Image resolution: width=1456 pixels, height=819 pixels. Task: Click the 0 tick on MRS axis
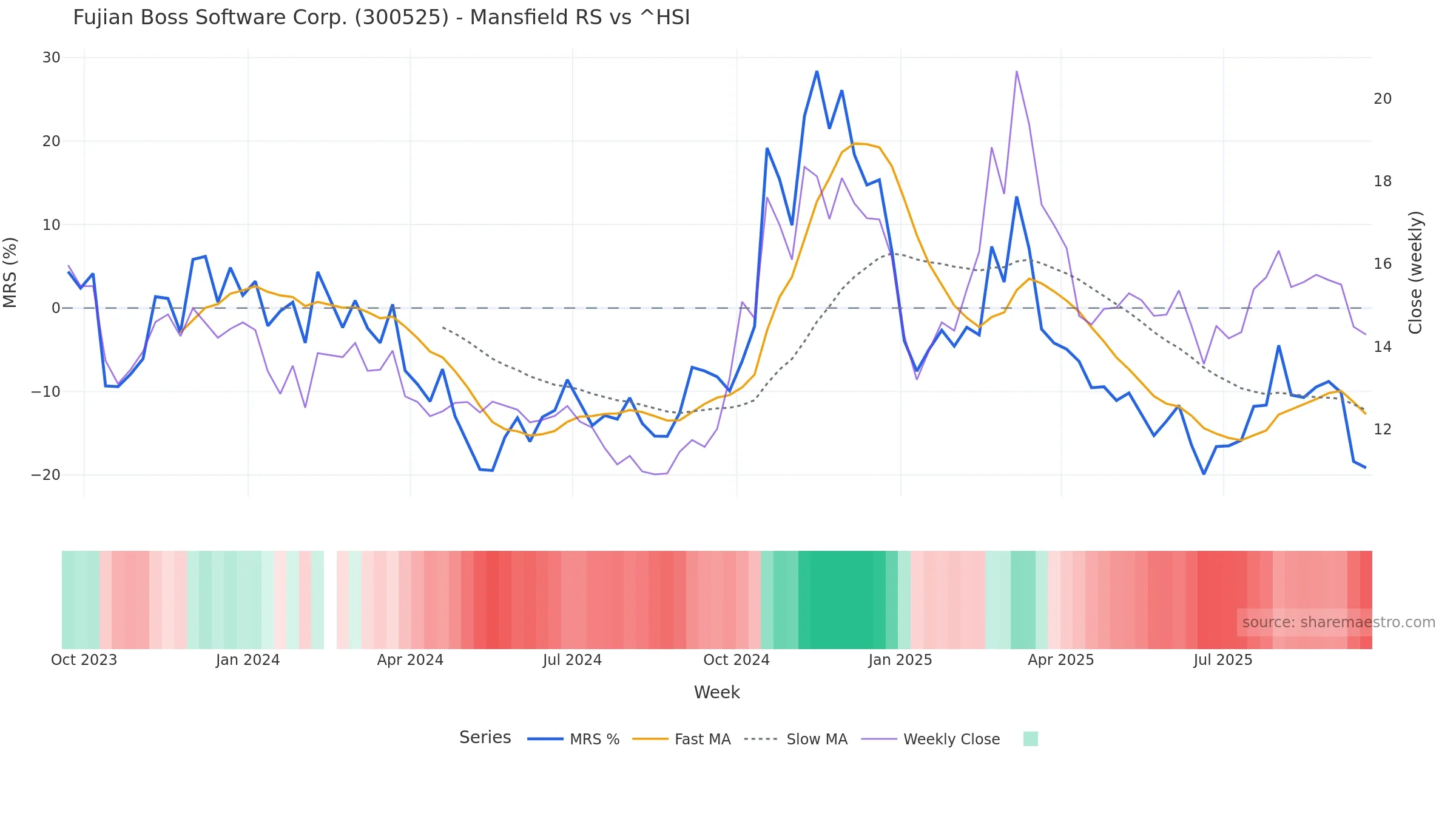click(x=56, y=308)
